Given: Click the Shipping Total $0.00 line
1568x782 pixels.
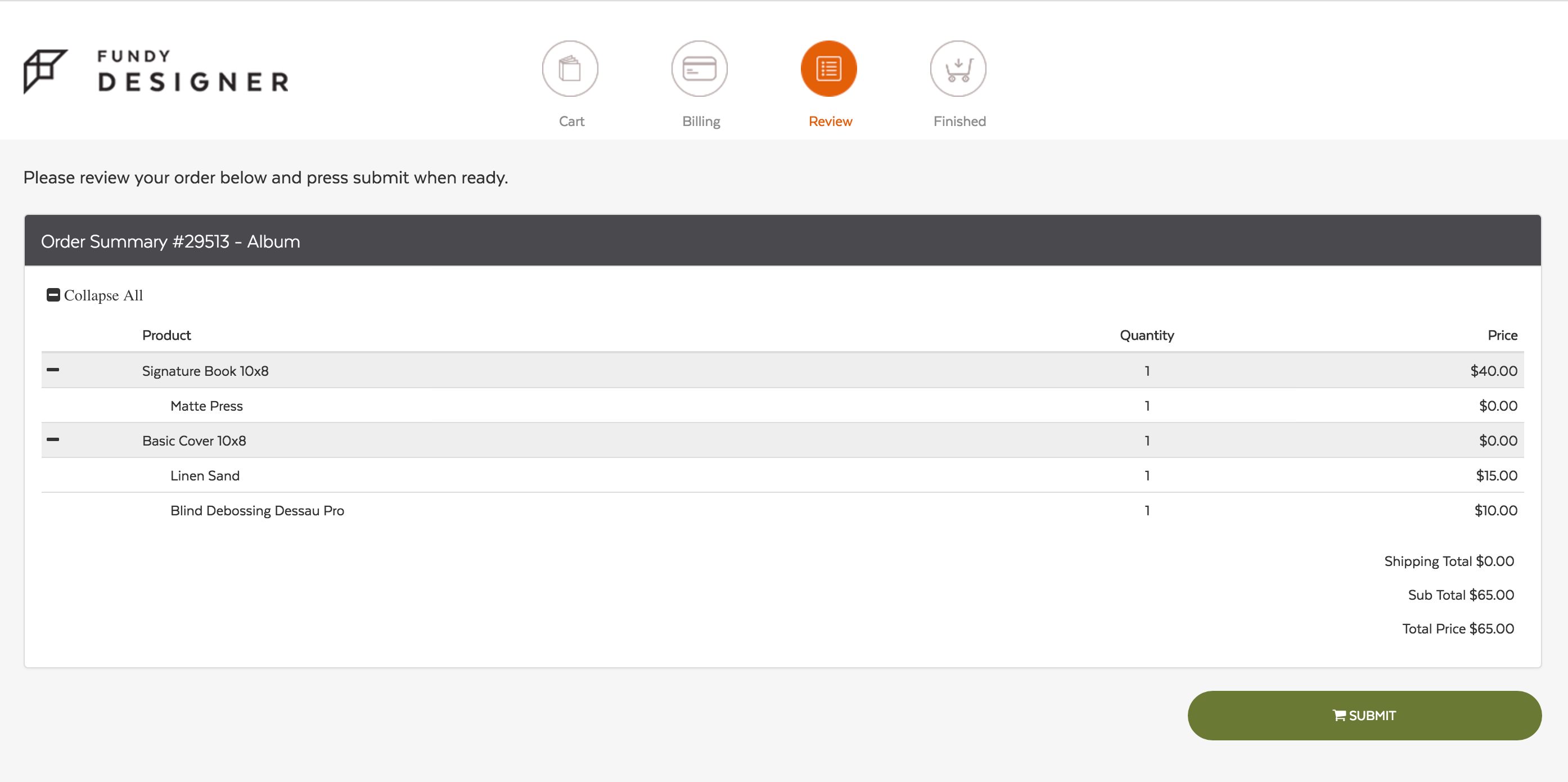Looking at the screenshot, I should click(1449, 561).
